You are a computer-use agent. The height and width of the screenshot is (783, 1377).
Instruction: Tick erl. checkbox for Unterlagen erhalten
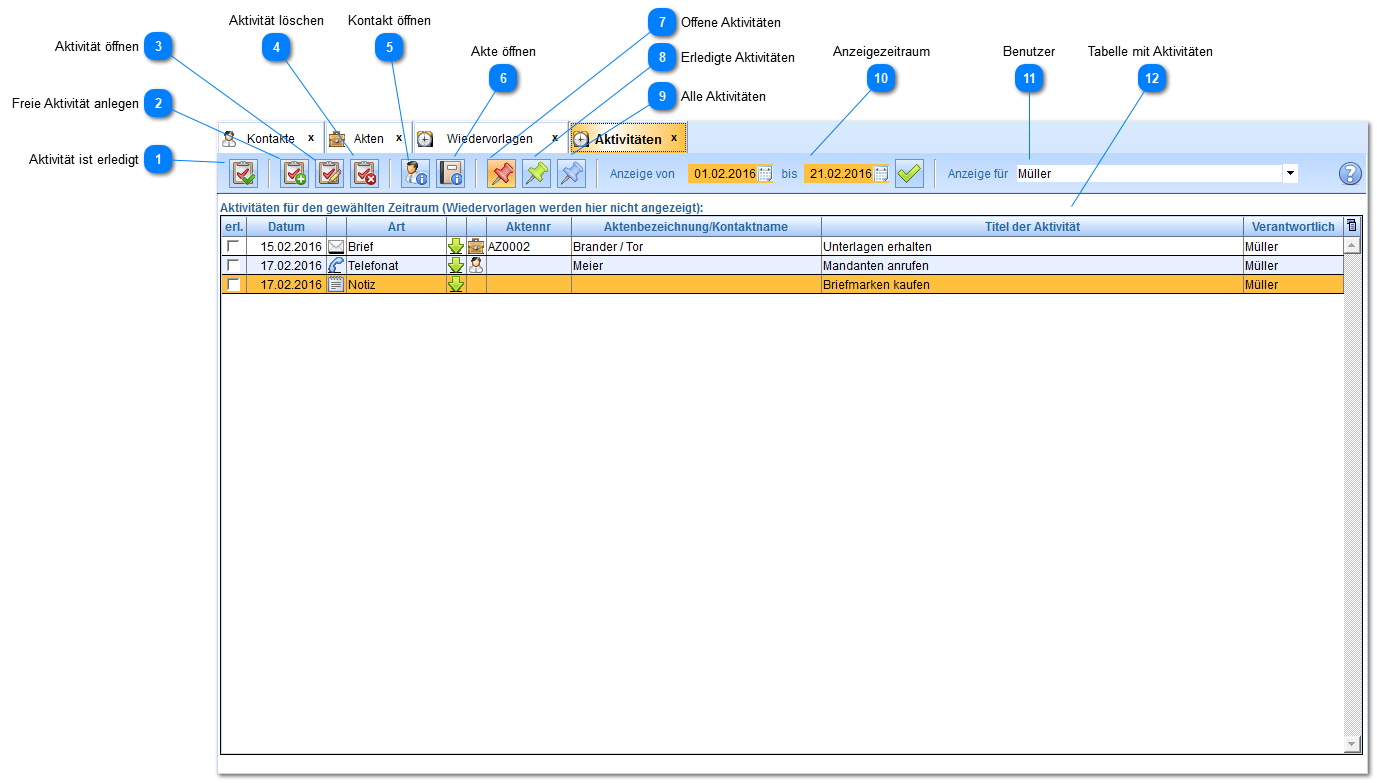click(233, 246)
